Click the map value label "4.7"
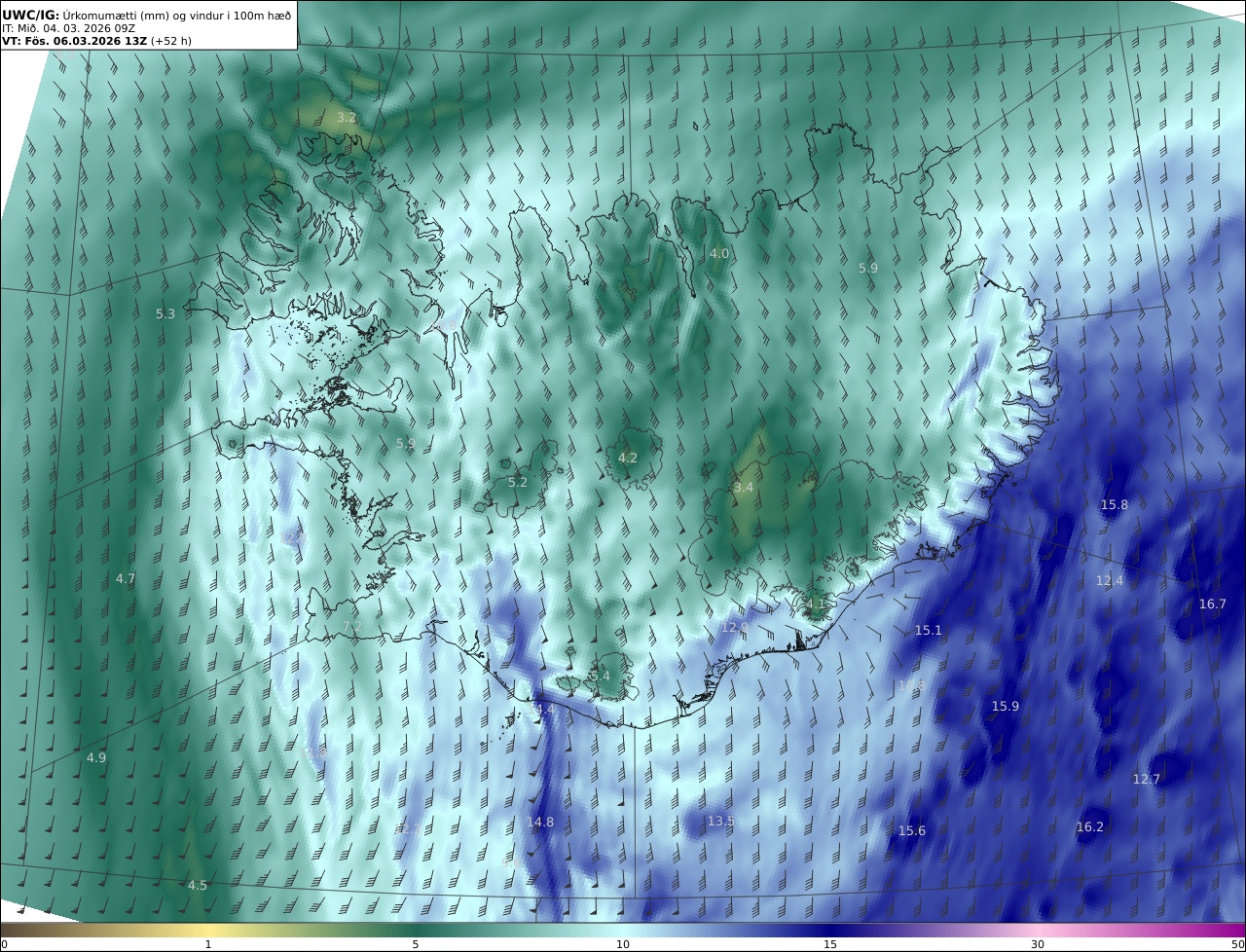Image resolution: width=1246 pixels, height=952 pixels. click(x=126, y=579)
